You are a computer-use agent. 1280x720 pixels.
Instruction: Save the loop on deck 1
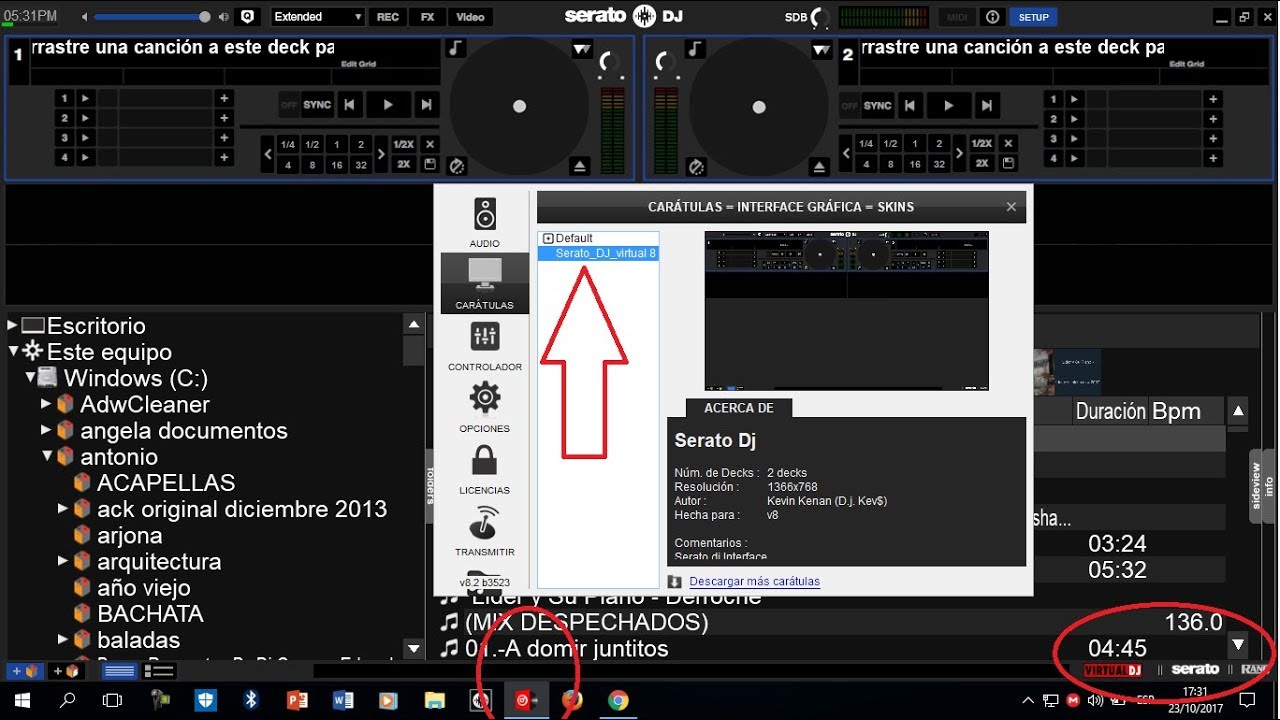tap(431, 164)
